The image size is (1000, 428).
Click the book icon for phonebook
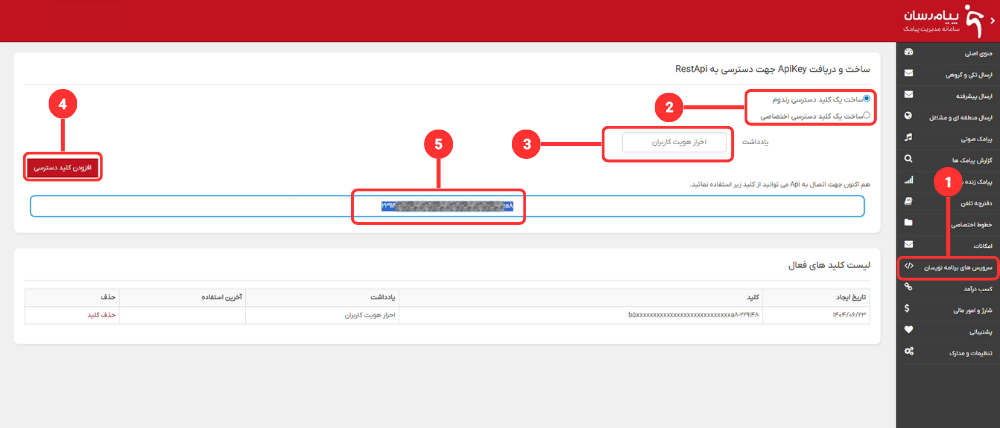(908, 202)
